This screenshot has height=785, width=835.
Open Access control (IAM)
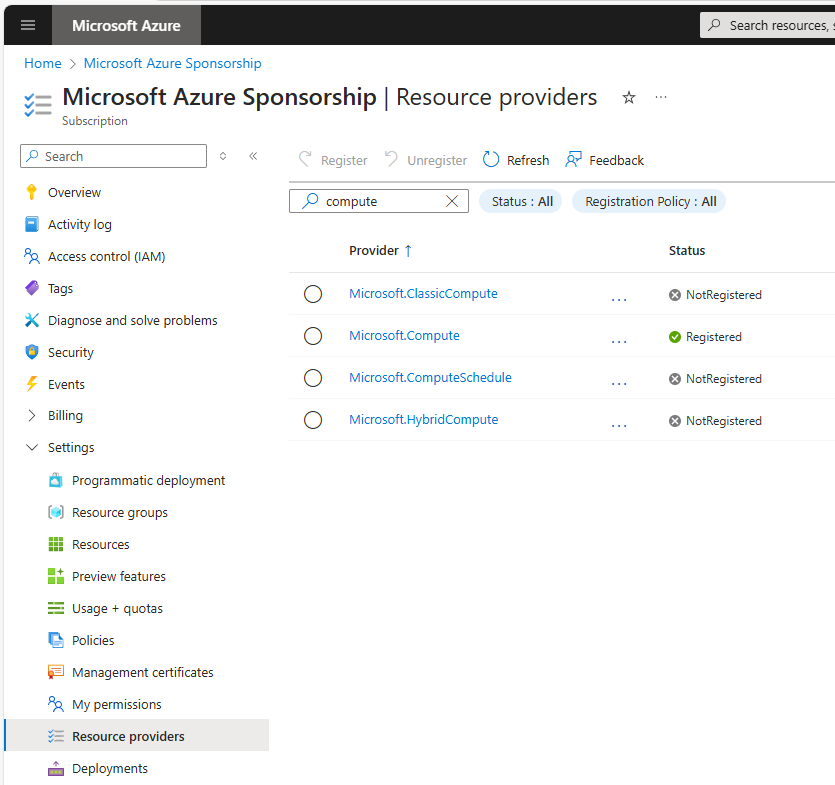tap(107, 256)
